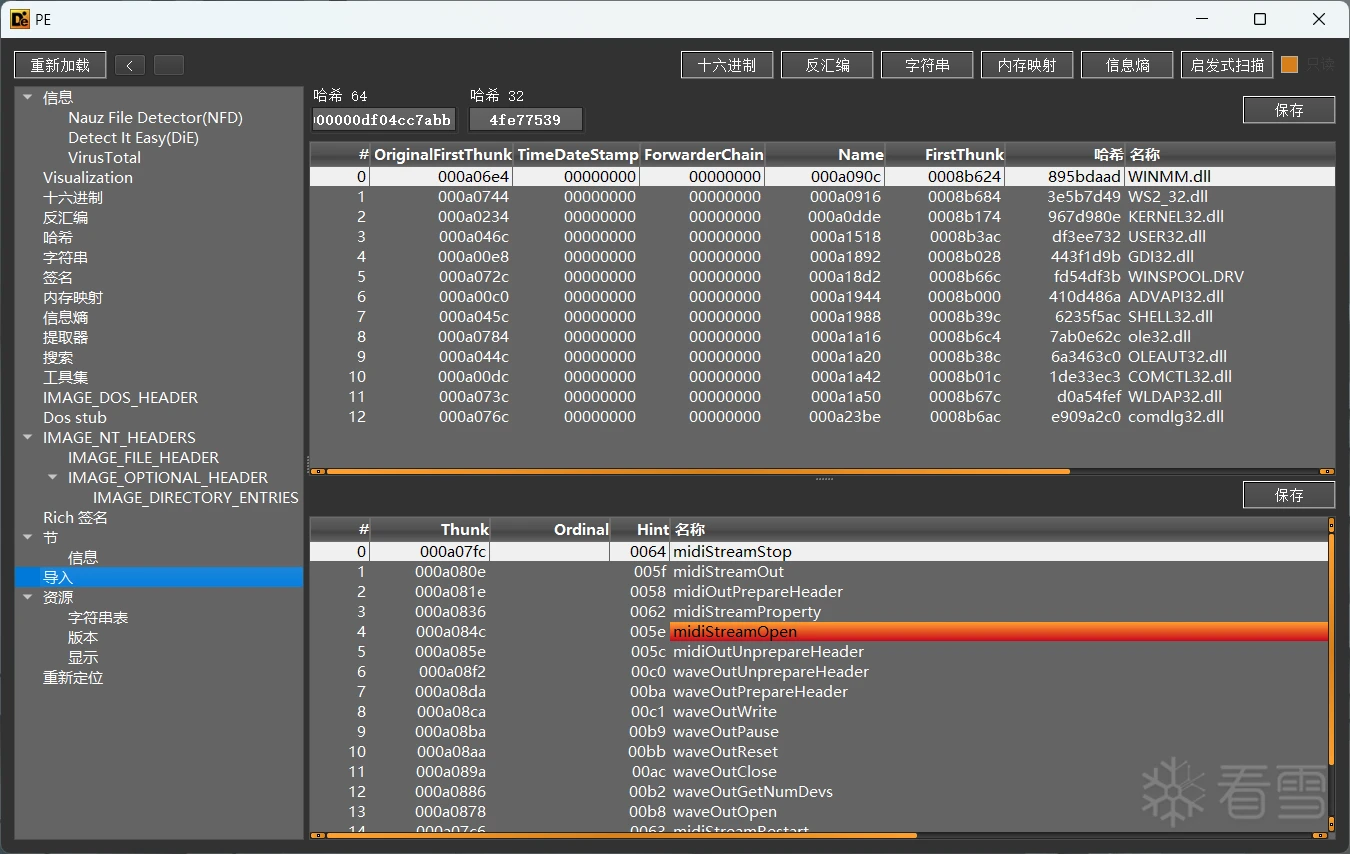Toggle the 只读 read-only checkbox
1350x854 pixels.
[1289, 64]
